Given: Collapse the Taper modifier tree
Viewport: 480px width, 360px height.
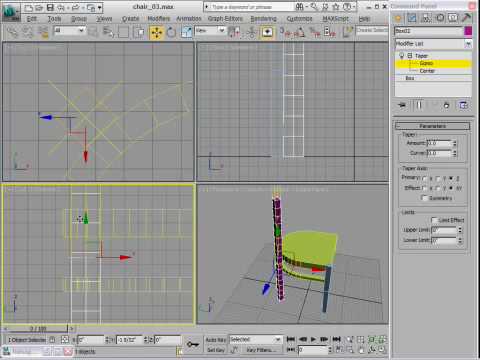Looking at the screenshot, I should tap(410, 56).
